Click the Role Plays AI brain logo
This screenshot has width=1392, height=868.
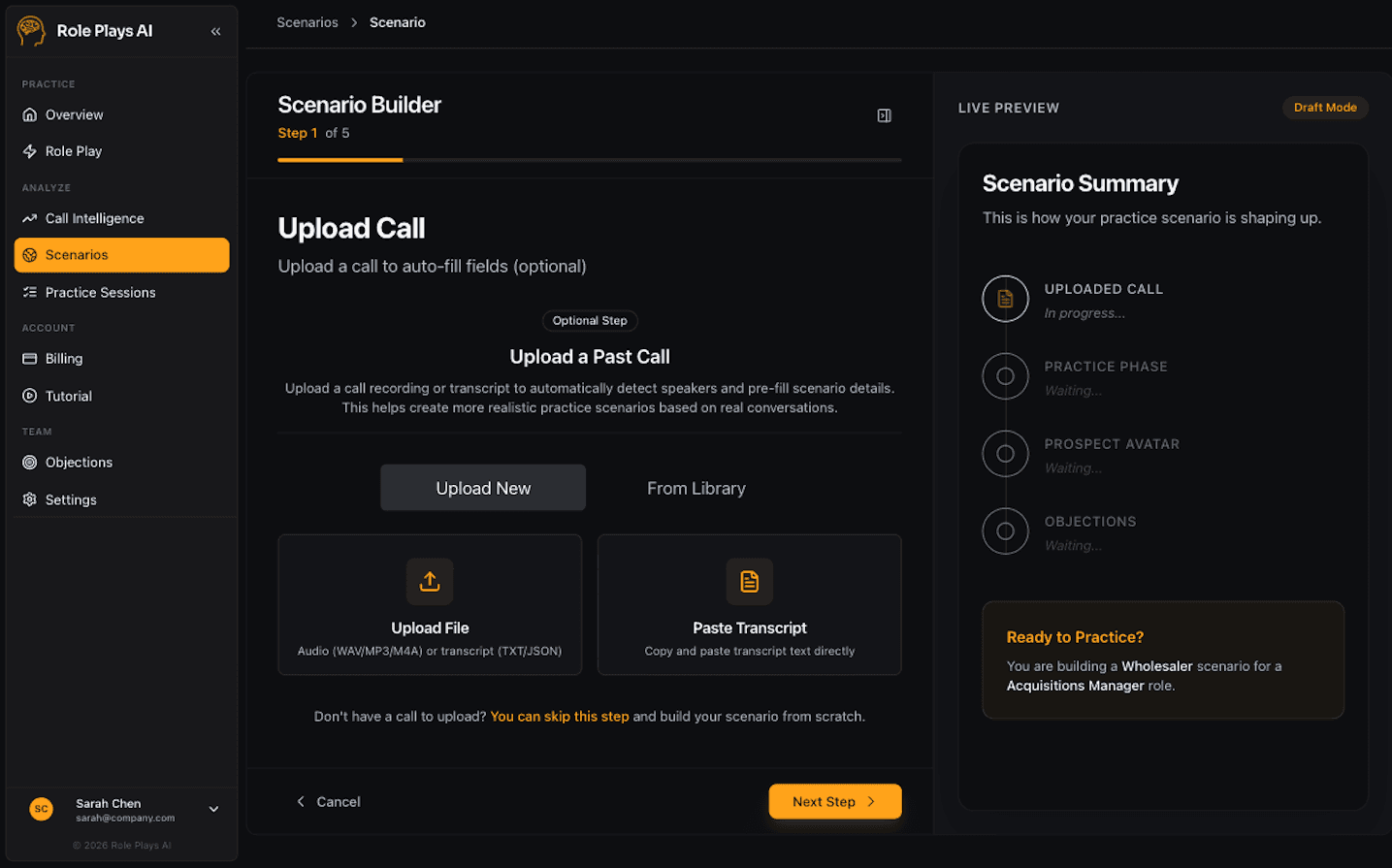coord(30,30)
